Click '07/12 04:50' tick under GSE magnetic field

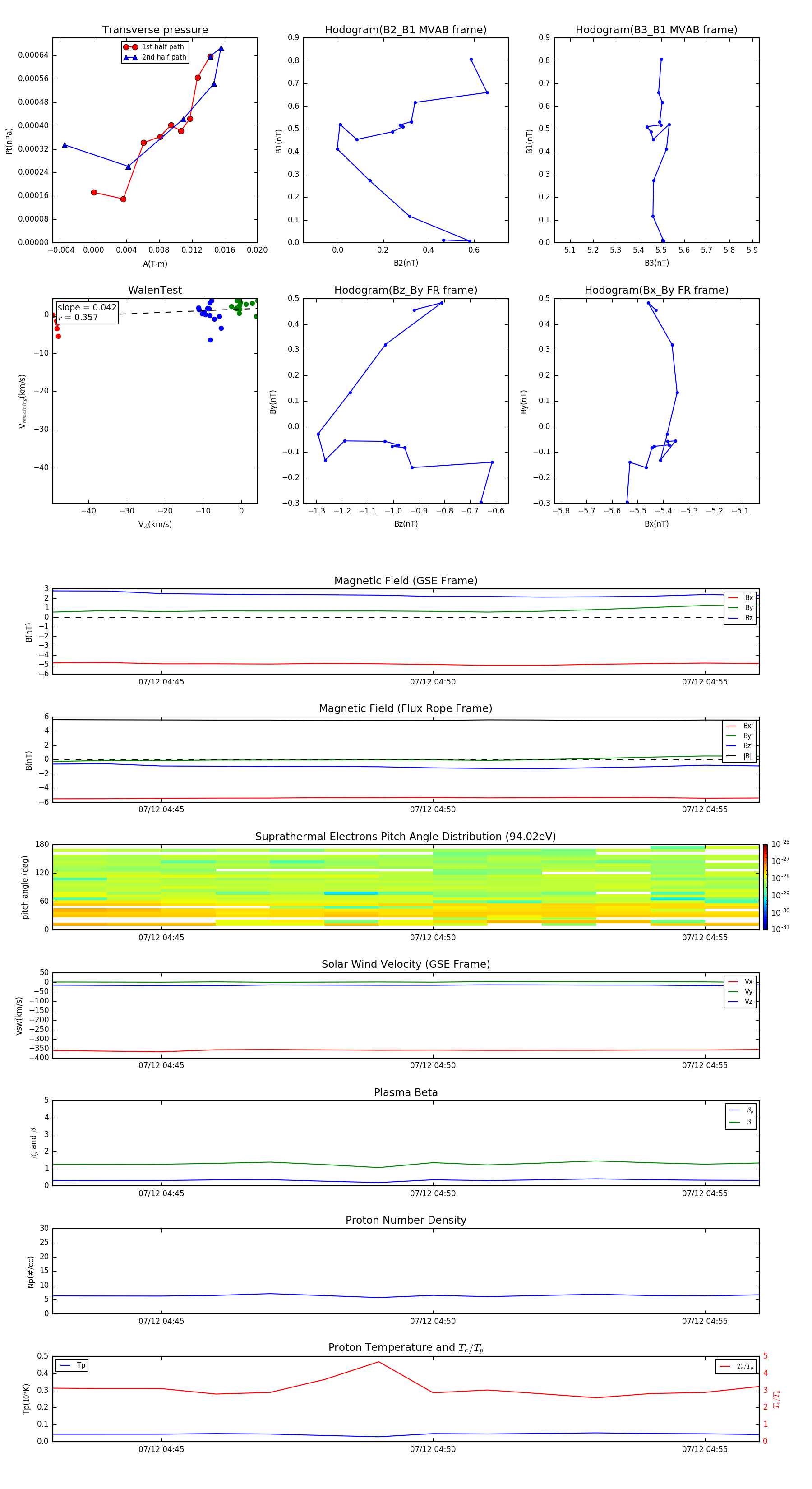[433, 682]
